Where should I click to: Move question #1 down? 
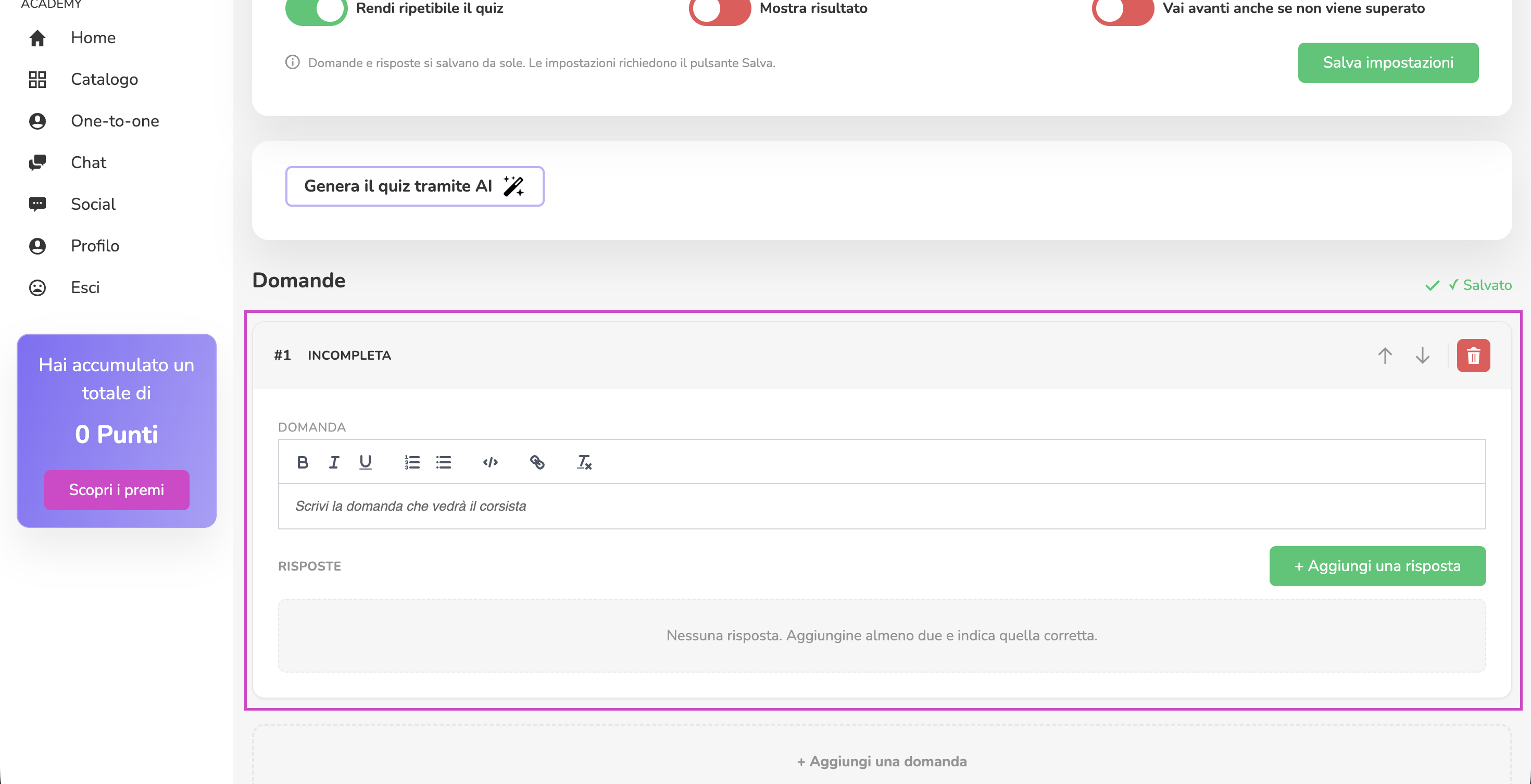(1422, 355)
